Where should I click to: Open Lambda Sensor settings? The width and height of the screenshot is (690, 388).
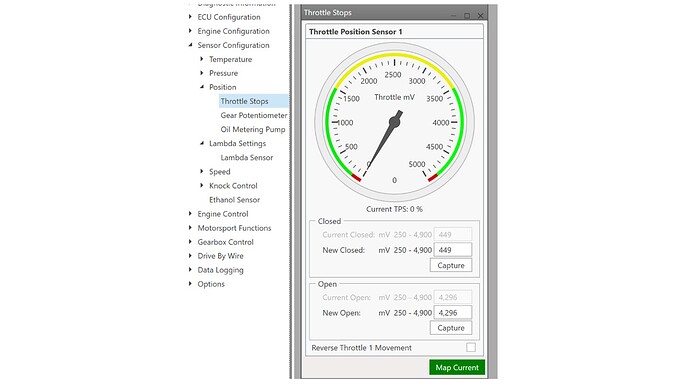tap(247, 157)
